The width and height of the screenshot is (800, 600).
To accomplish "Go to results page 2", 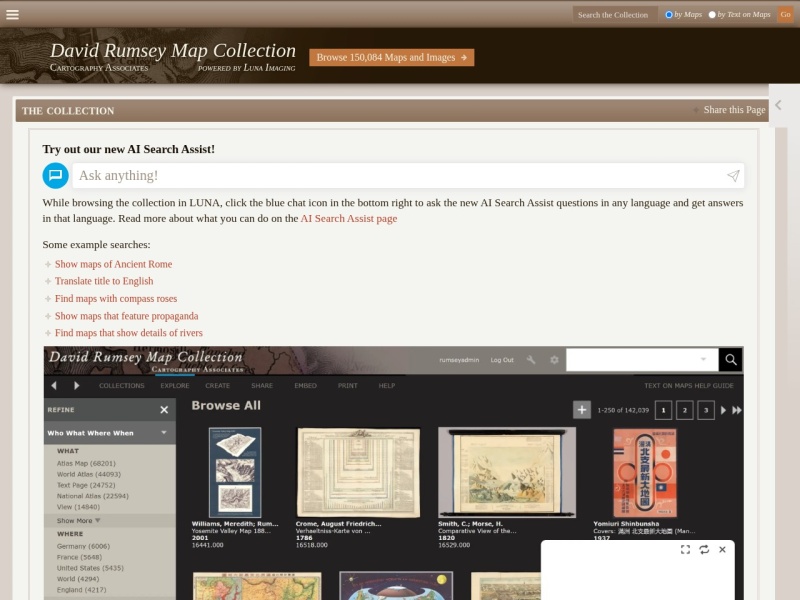I will (685, 410).
